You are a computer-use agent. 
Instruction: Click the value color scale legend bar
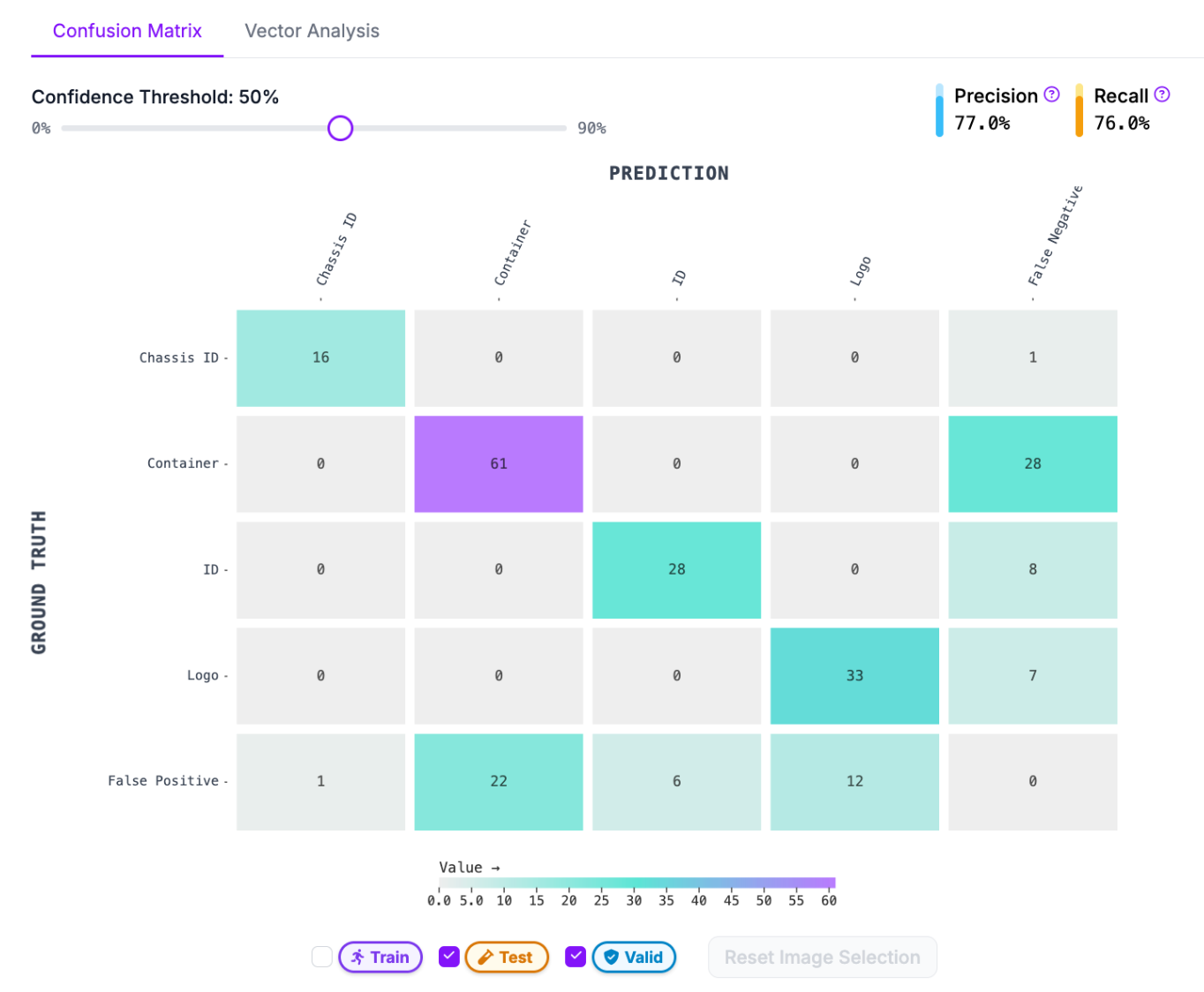pos(636,883)
